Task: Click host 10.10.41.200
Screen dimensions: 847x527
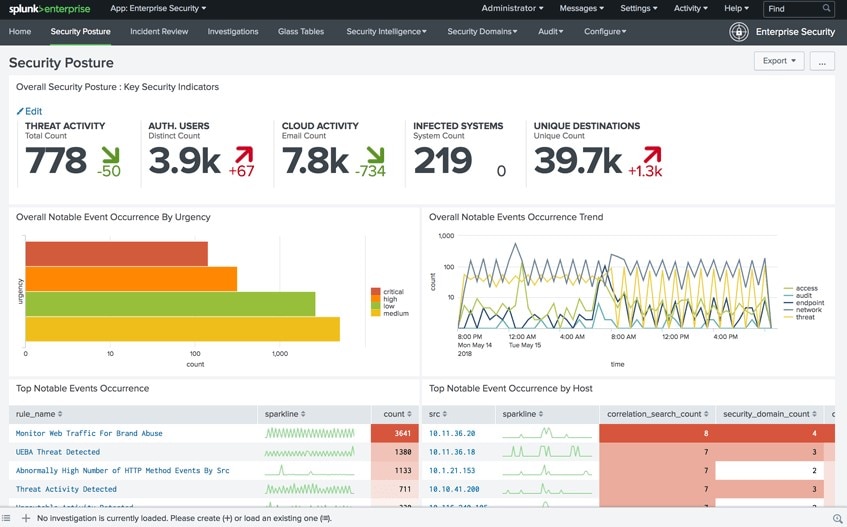Action: [454, 489]
